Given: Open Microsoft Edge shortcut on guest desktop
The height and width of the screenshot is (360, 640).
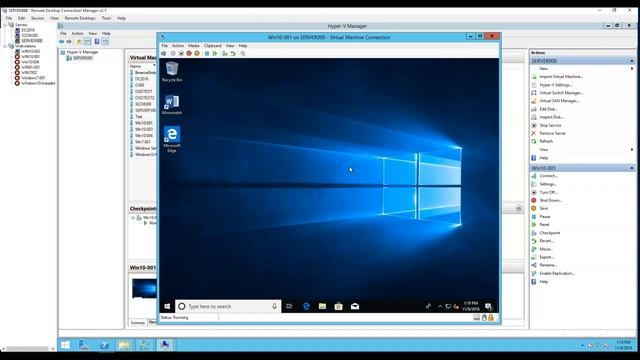Looking at the screenshot, I should click(x=172, y=140).
